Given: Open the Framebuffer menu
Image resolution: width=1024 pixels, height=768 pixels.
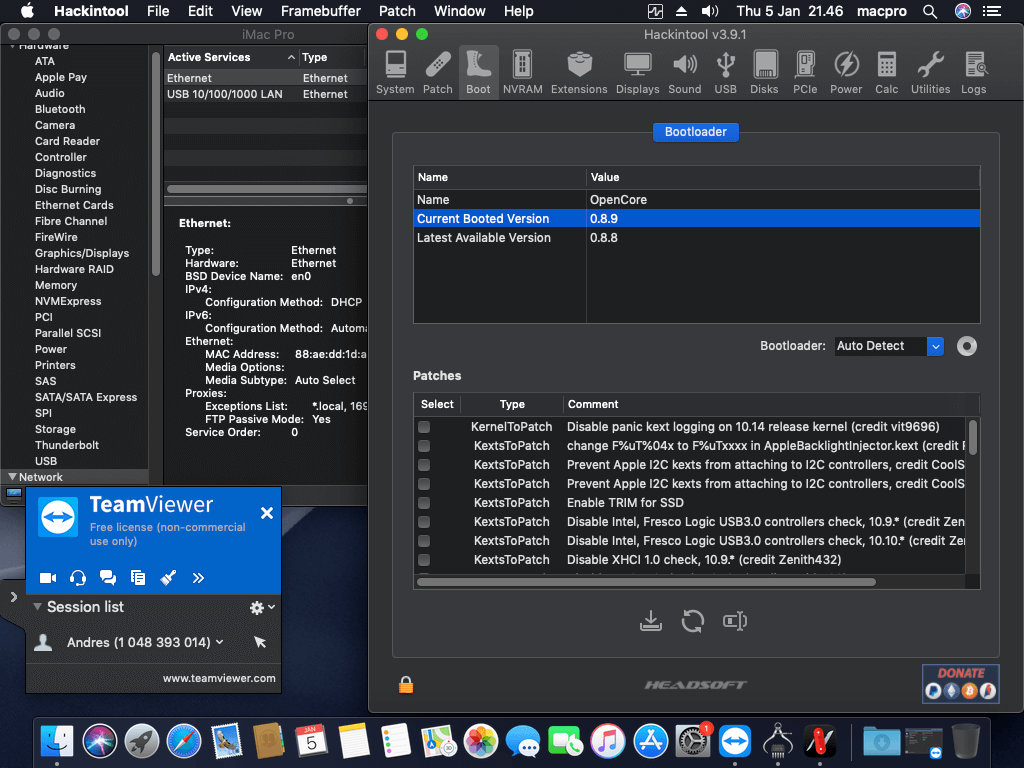Looking at the screenshot, I should [x=321, y=11].
